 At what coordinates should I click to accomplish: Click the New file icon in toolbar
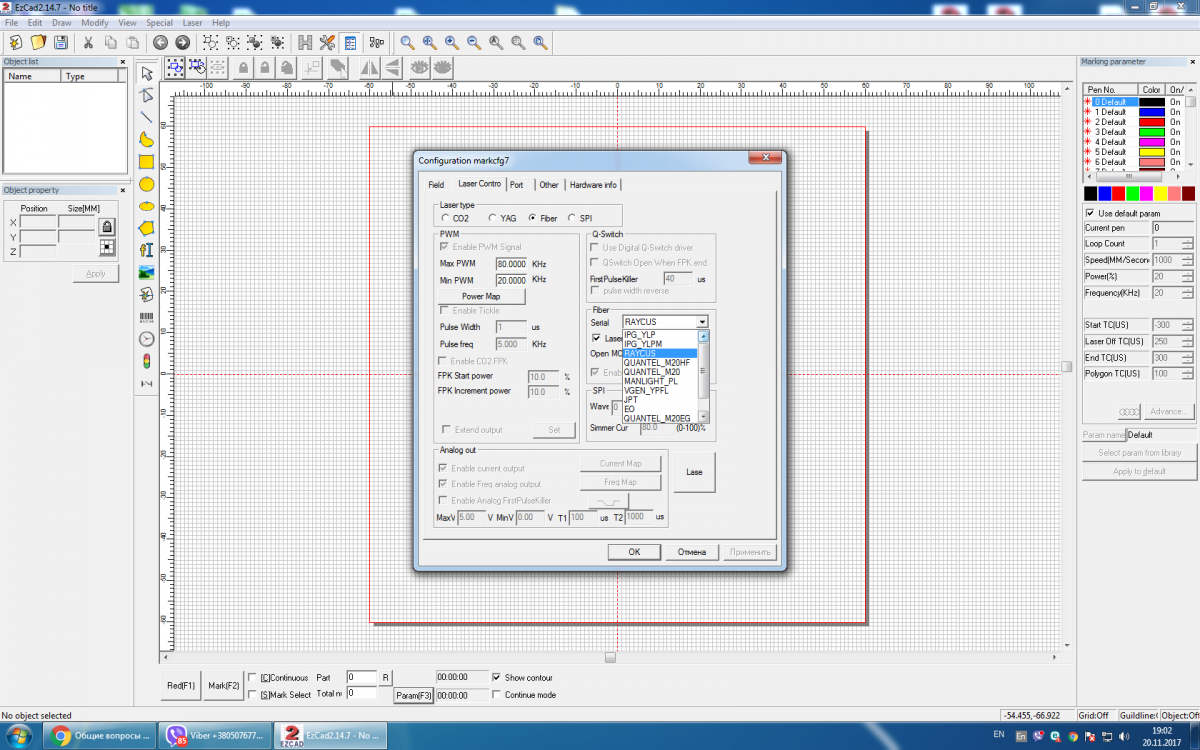tap(16, 42)
